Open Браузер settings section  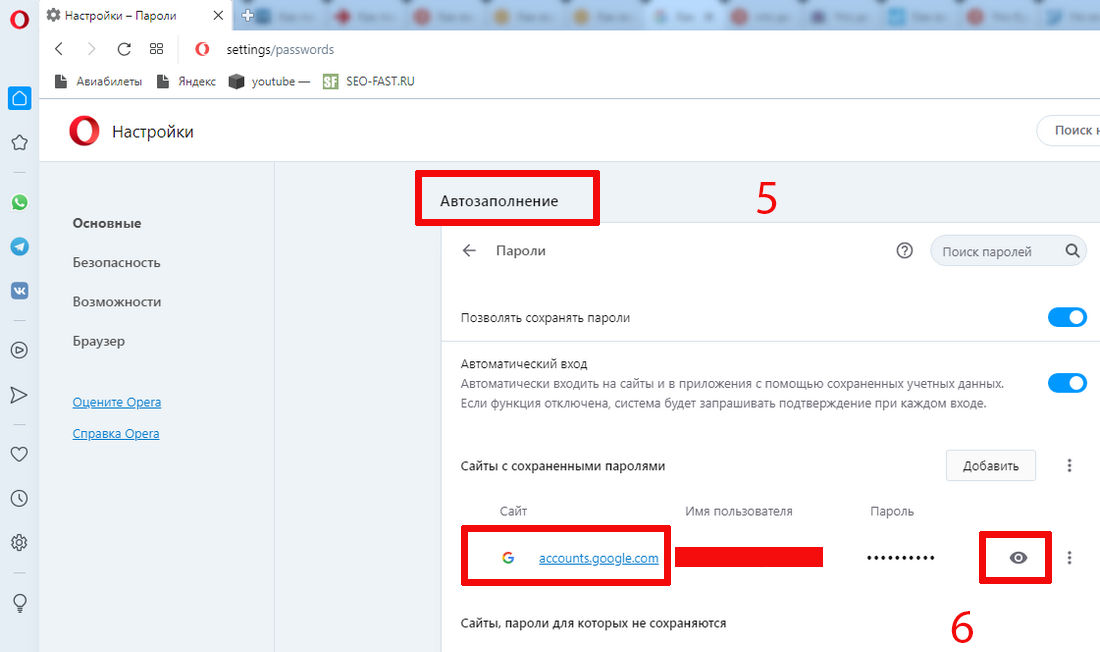pos(99,341)
